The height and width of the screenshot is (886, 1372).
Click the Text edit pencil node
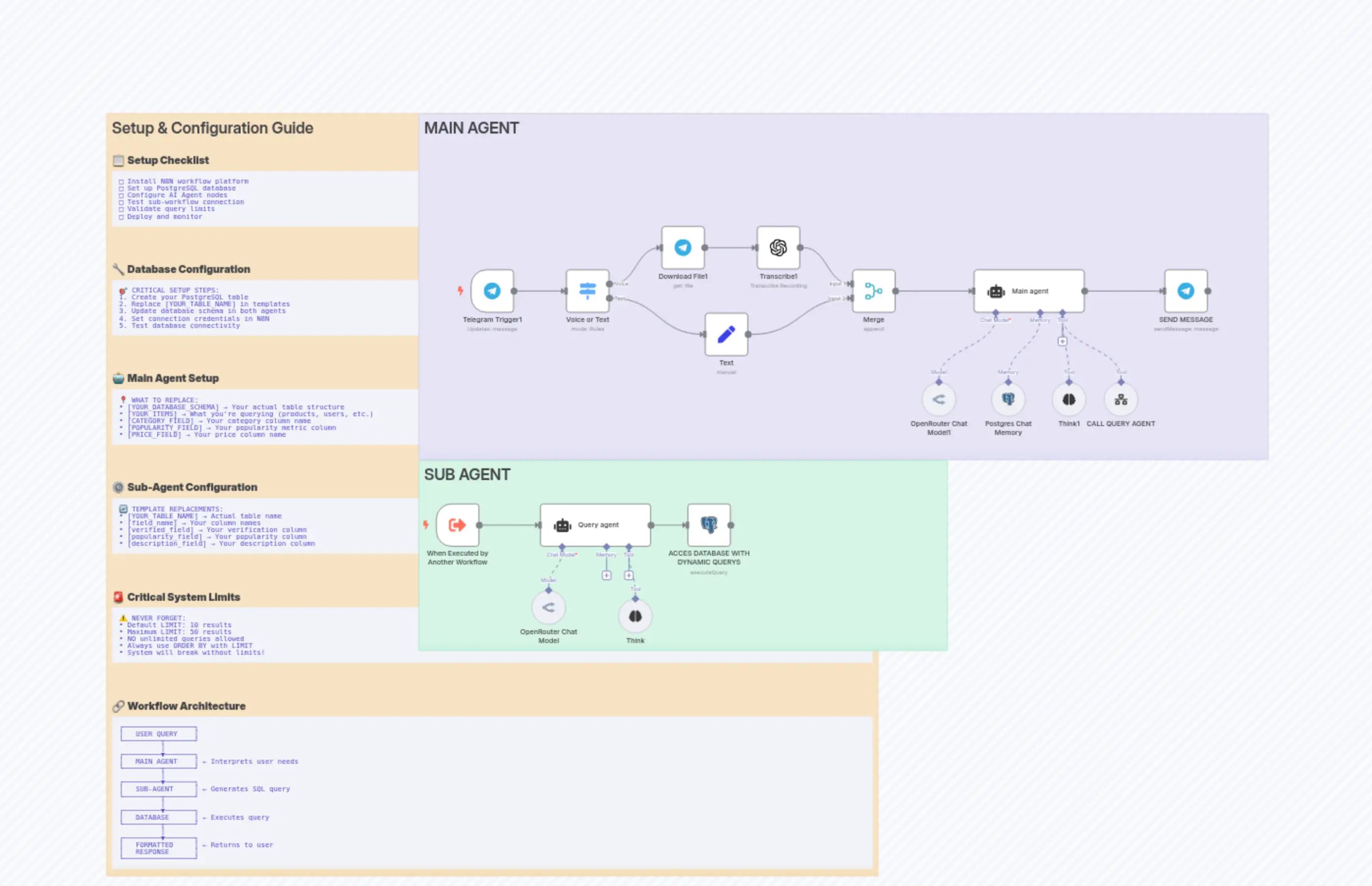point(726,334)
